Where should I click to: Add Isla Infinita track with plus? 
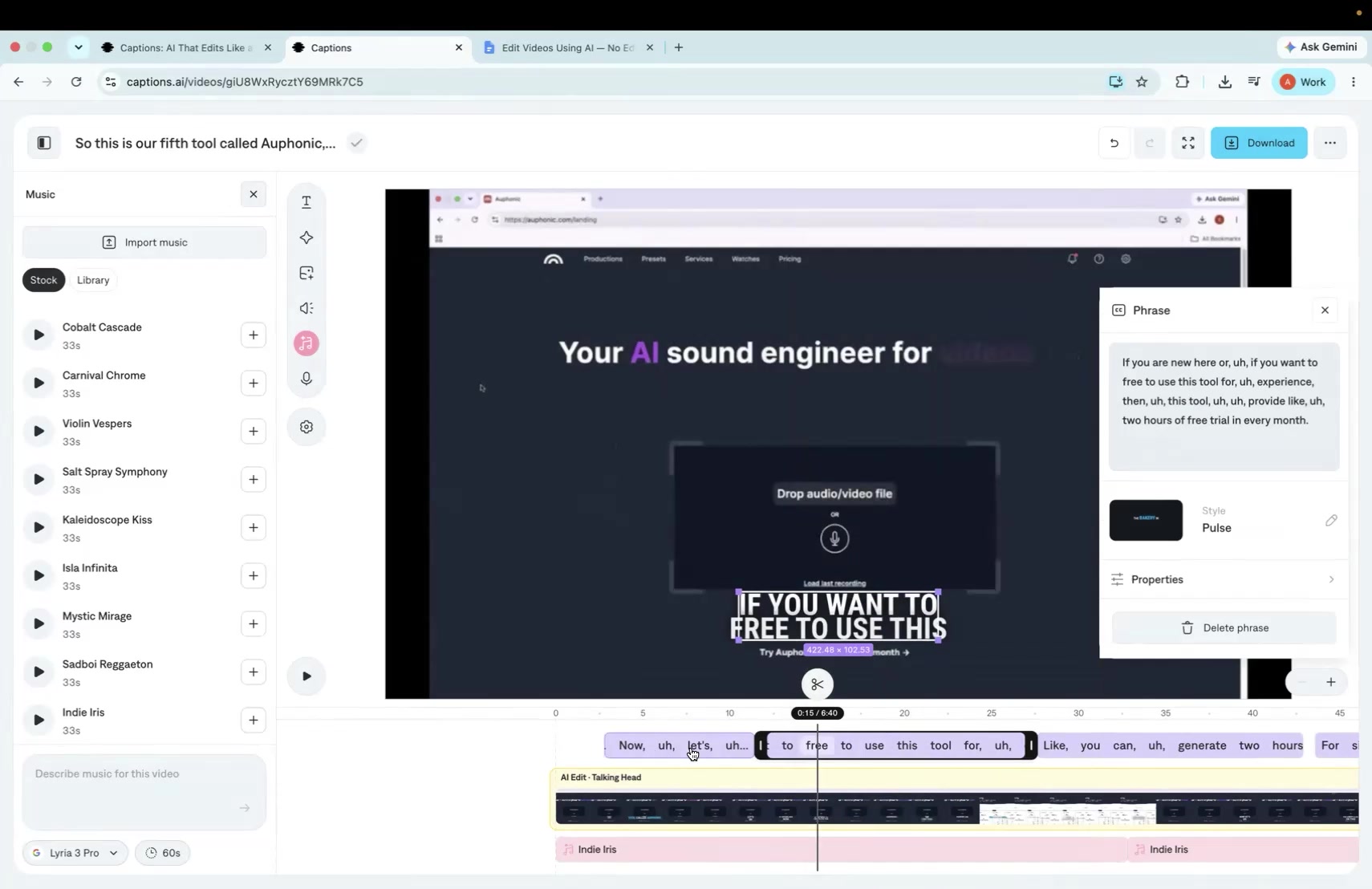pos(254,576)
